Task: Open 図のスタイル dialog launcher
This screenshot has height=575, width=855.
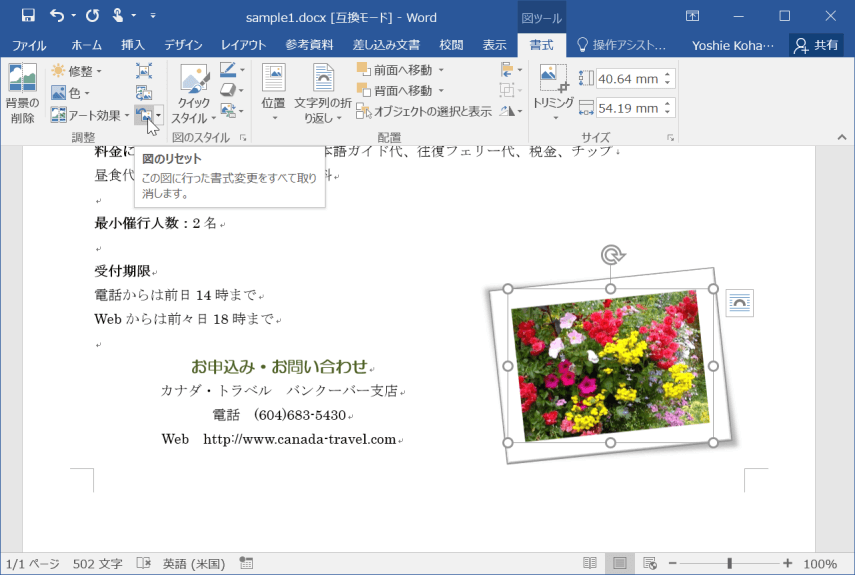Action: [x=243, y=138]
